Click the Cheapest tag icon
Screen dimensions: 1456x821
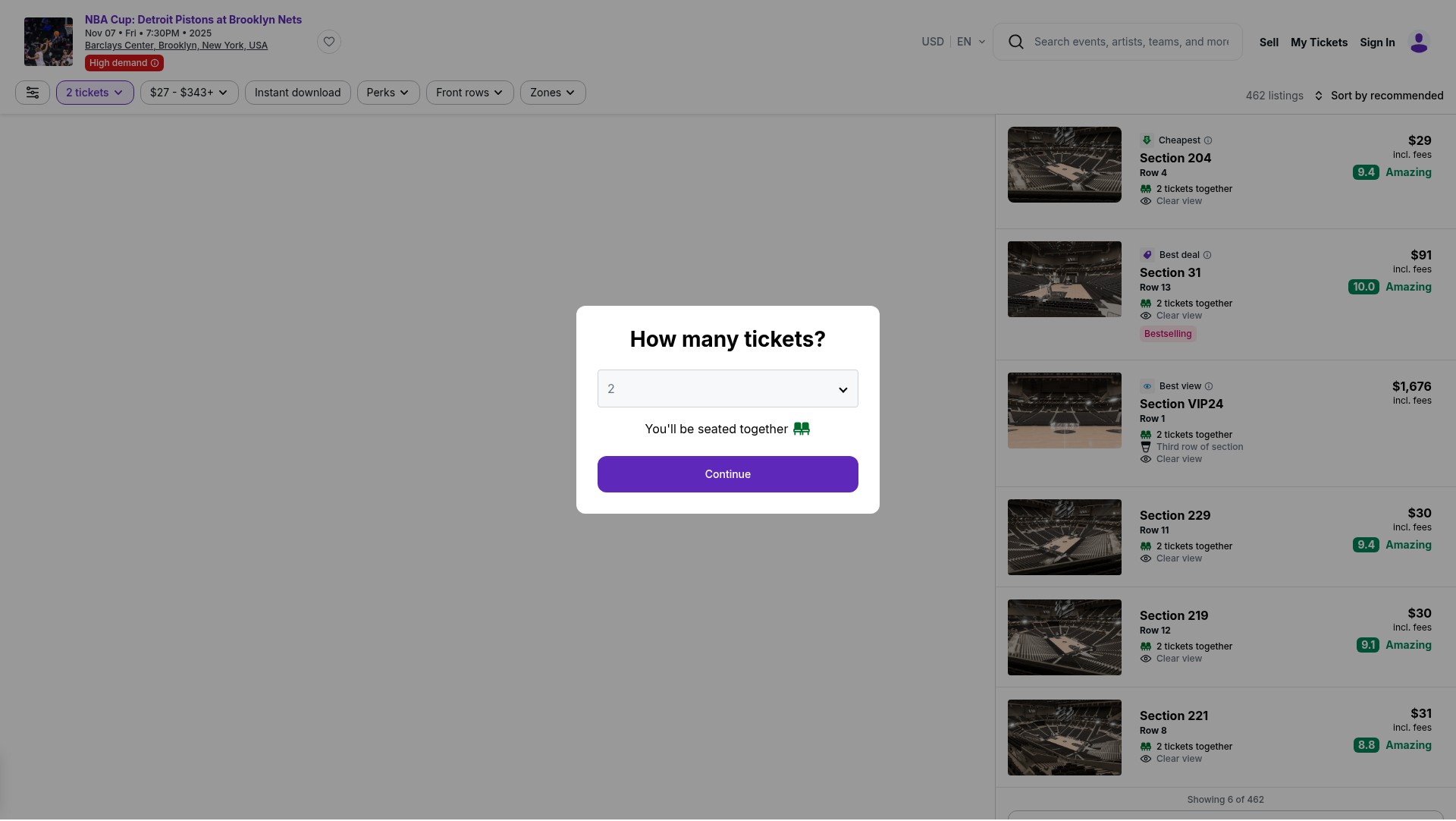[1147, 140]
